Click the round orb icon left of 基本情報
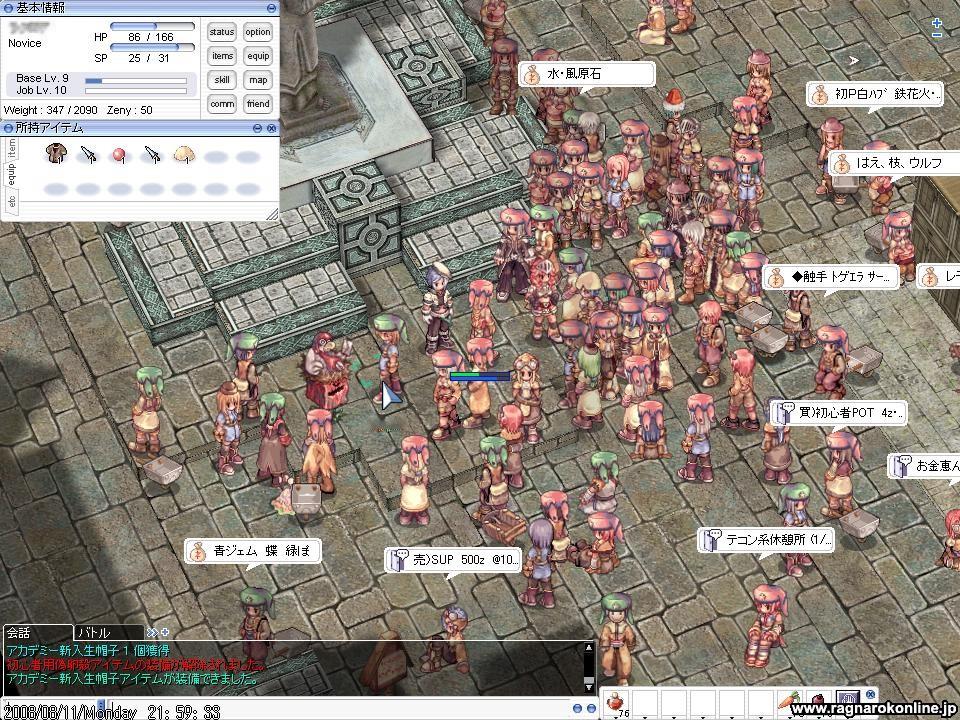 pos(8,8)
